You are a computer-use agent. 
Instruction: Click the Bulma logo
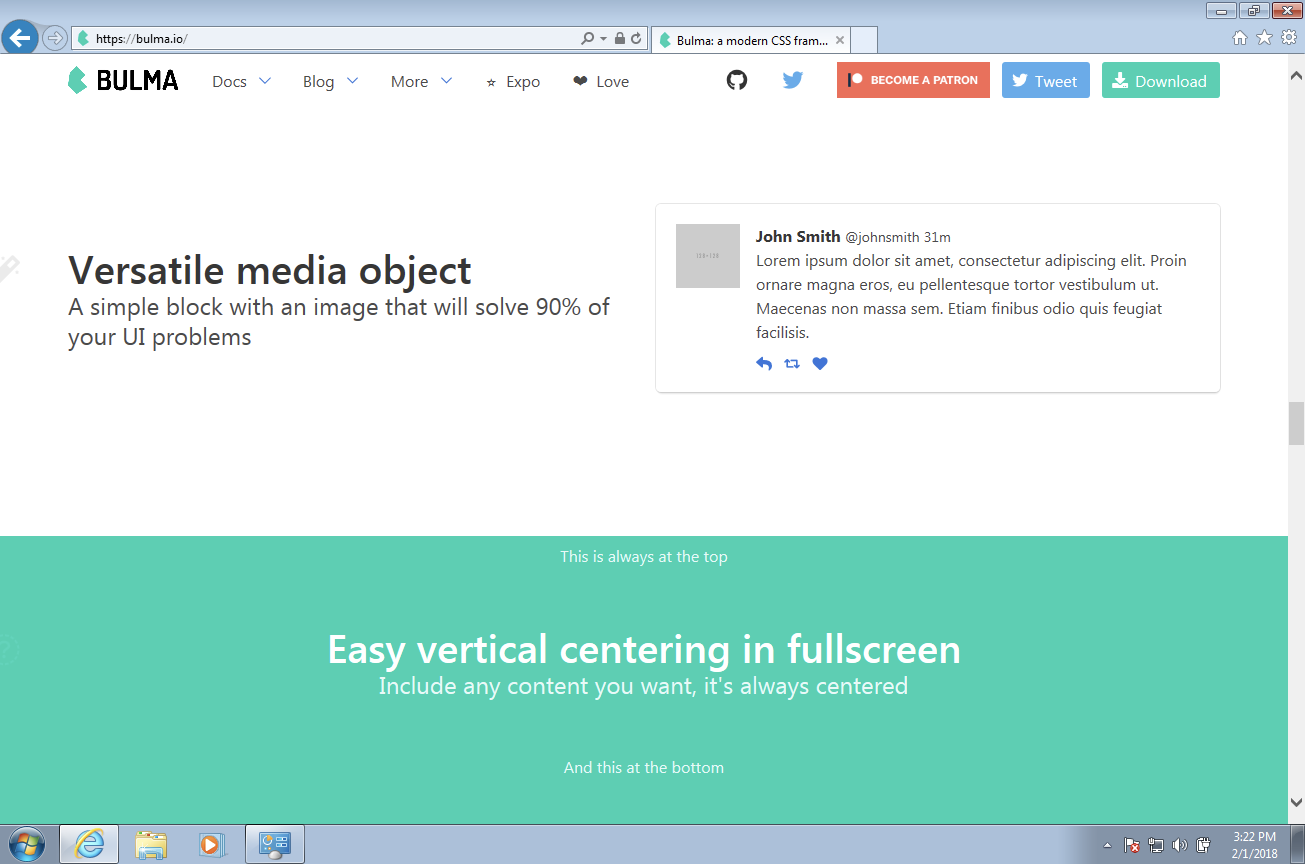122,80
